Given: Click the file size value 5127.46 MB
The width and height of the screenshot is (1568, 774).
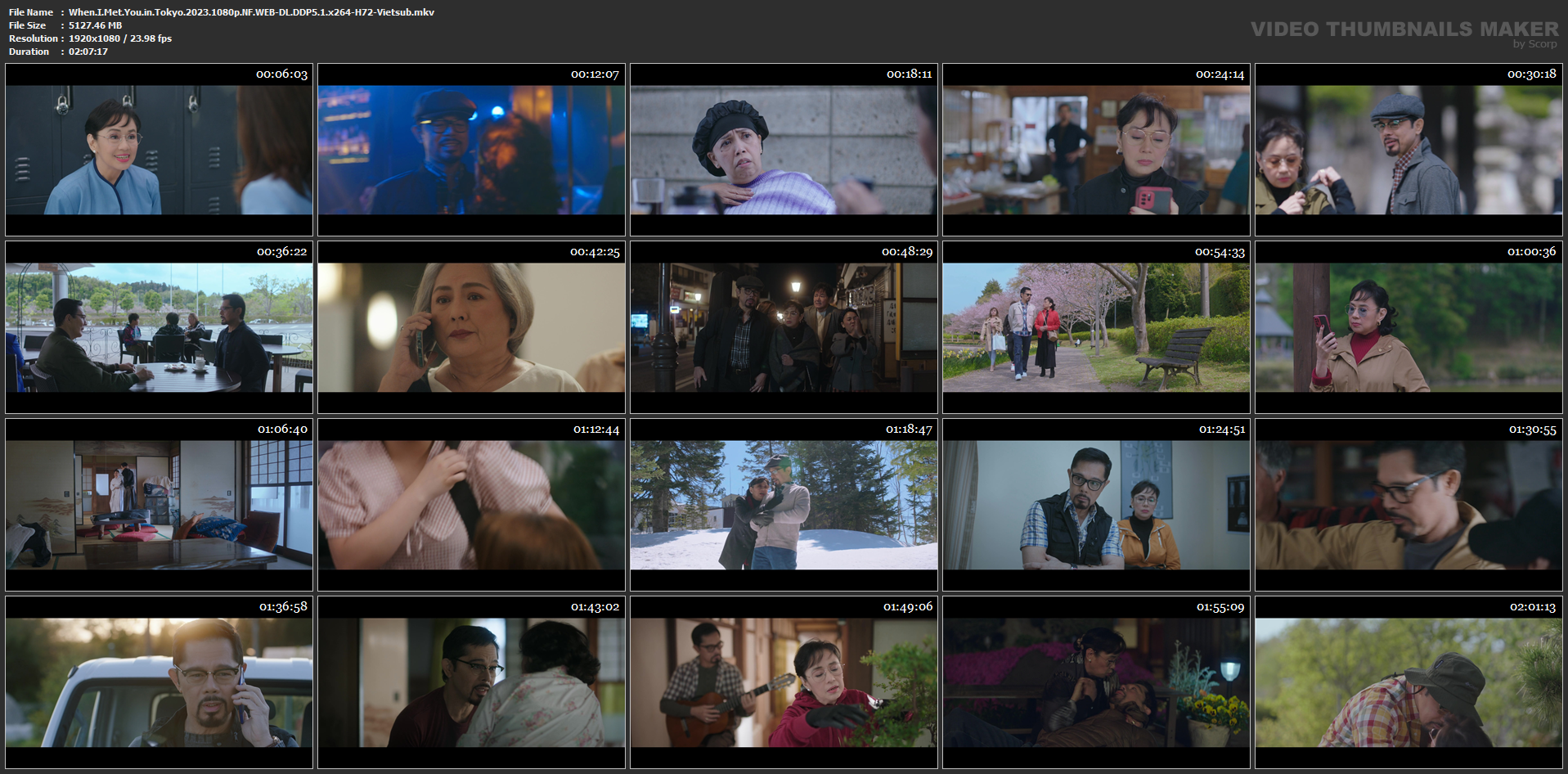Looking at the screenshot, I should [x=95, y=25].
